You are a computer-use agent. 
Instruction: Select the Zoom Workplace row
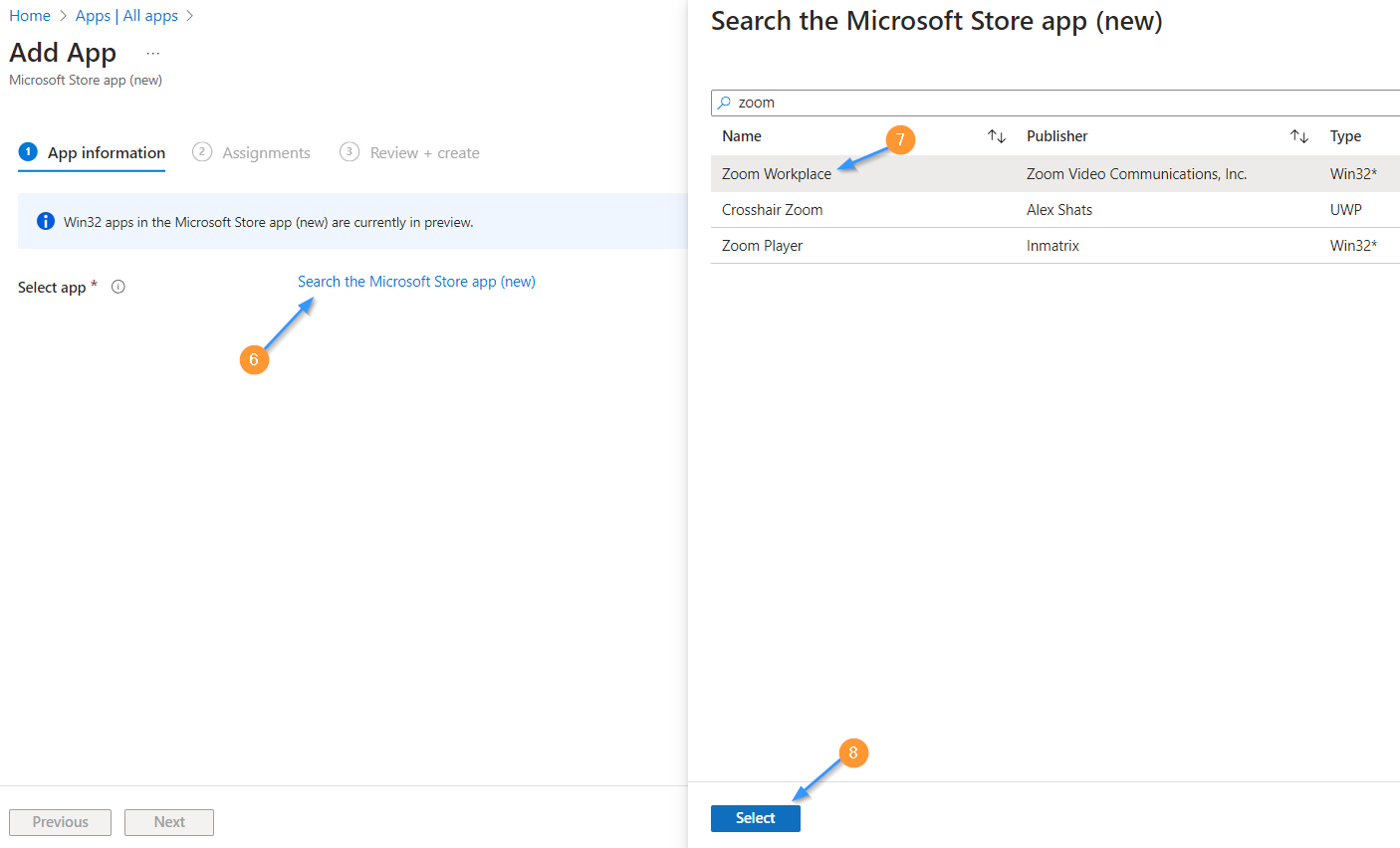pos(1055,173)
